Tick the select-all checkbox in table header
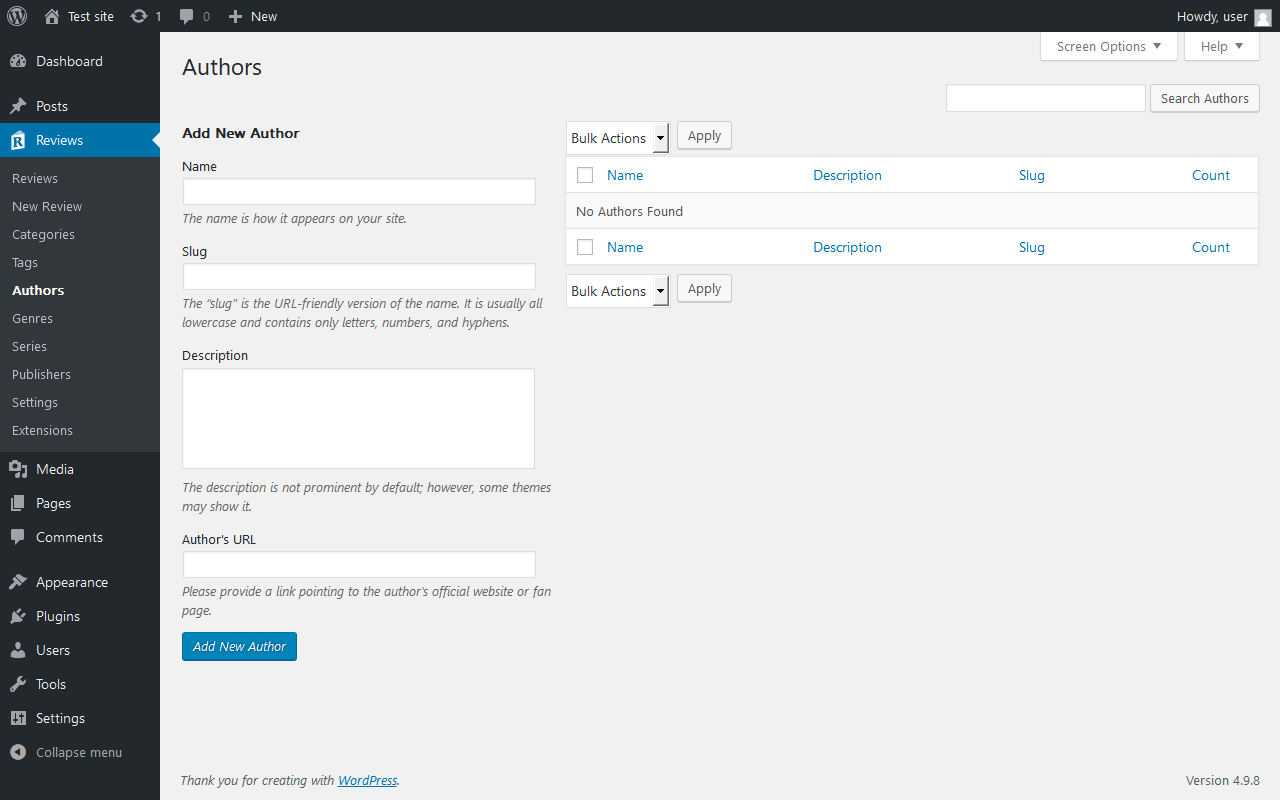1280x800 pixels. [x=585, y=175]
